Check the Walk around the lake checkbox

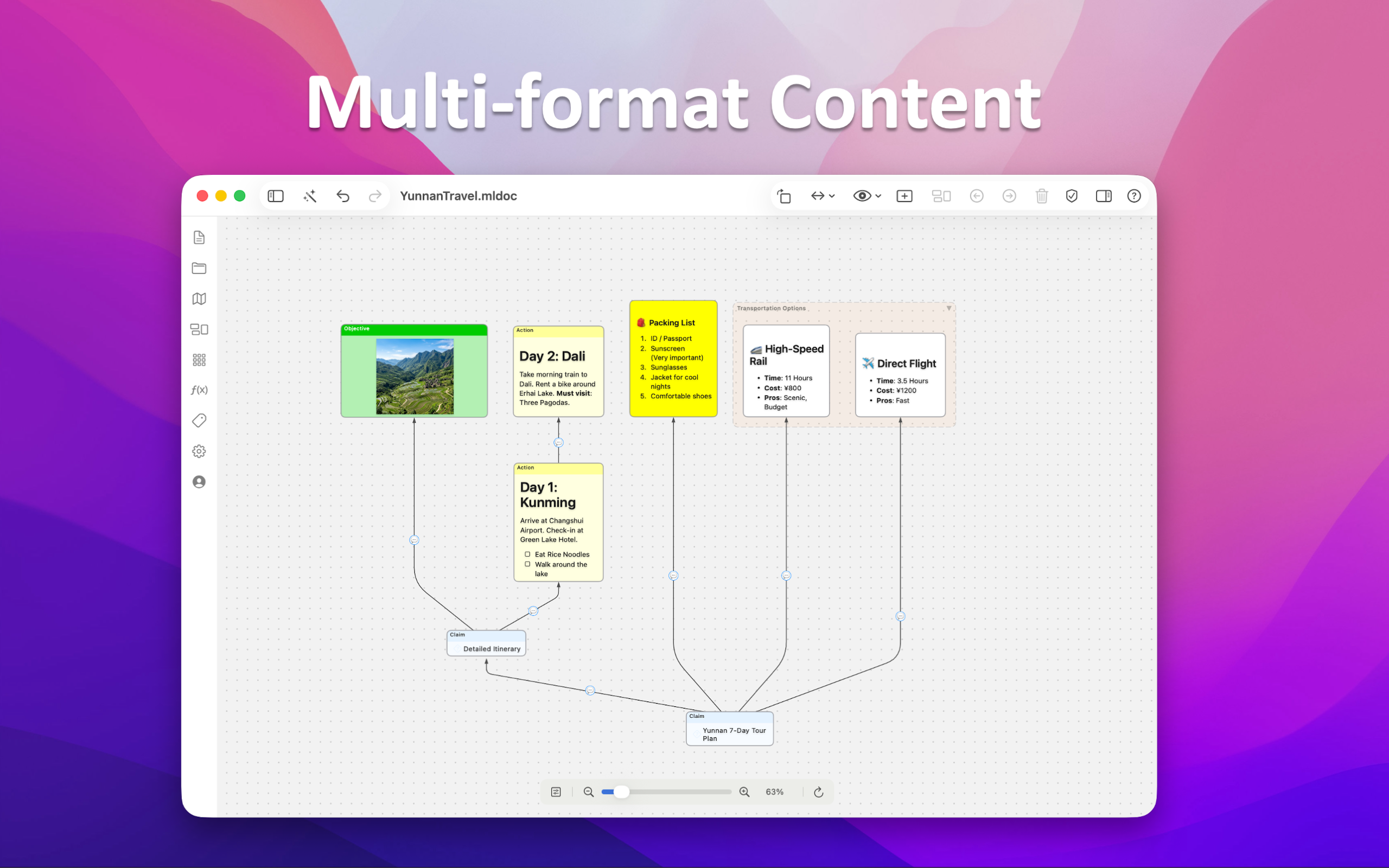click(527, 564)
